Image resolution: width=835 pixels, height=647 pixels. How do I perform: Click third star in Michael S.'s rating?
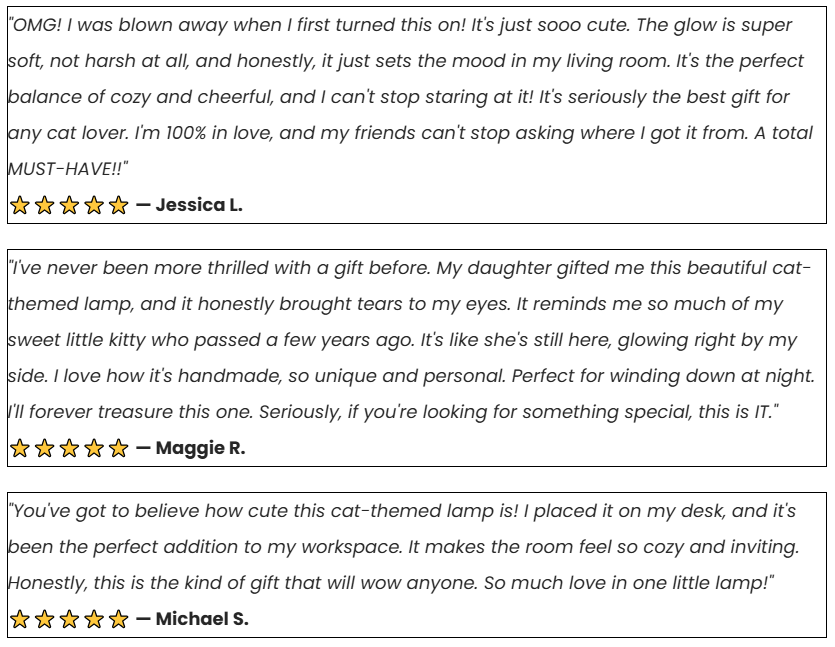pyautogui.click(x=69, y=620)
